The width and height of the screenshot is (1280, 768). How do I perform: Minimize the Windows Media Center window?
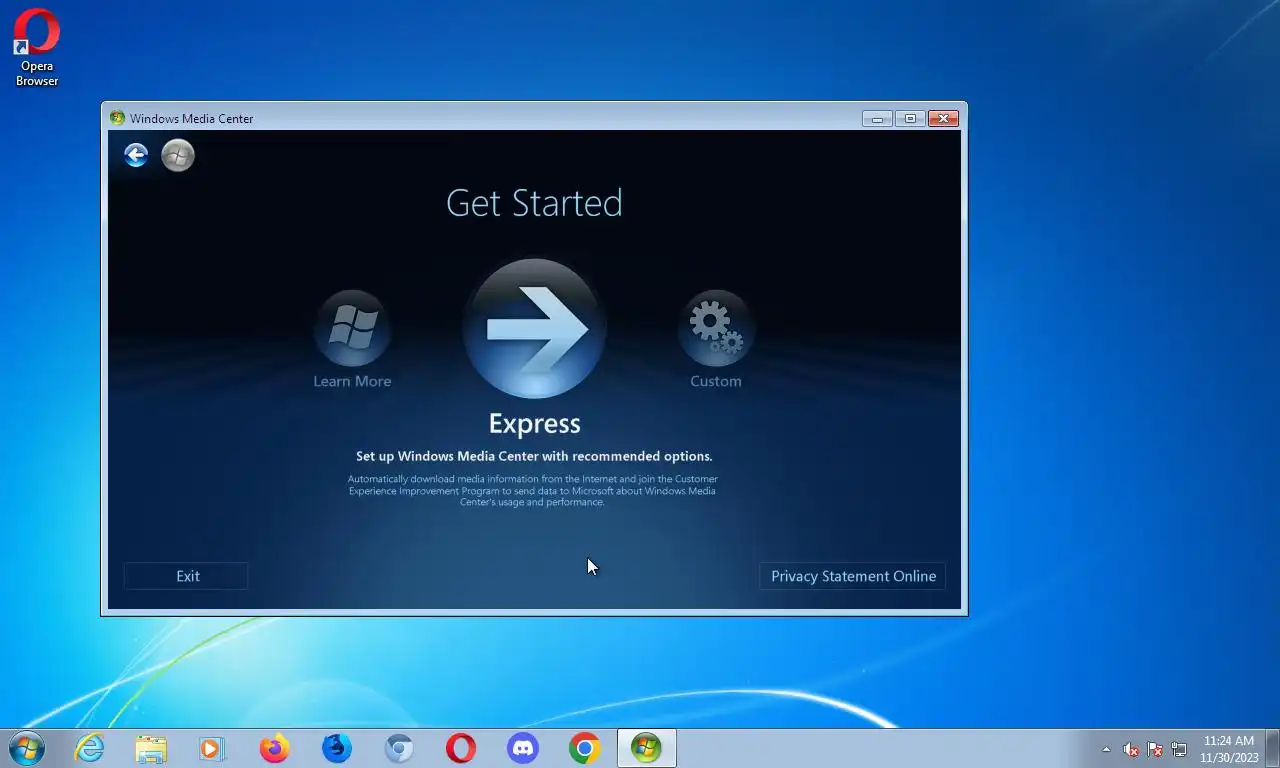click(x=877, y=118)
